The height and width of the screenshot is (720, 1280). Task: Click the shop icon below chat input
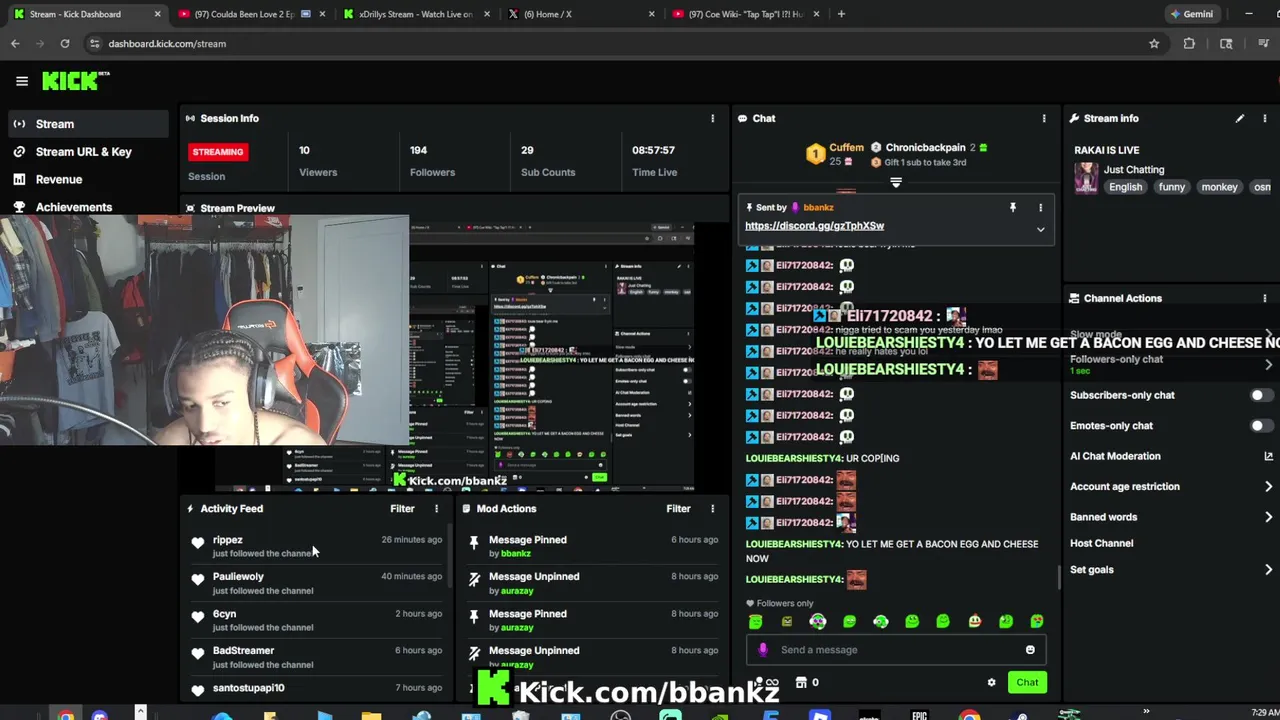point(801,683)
